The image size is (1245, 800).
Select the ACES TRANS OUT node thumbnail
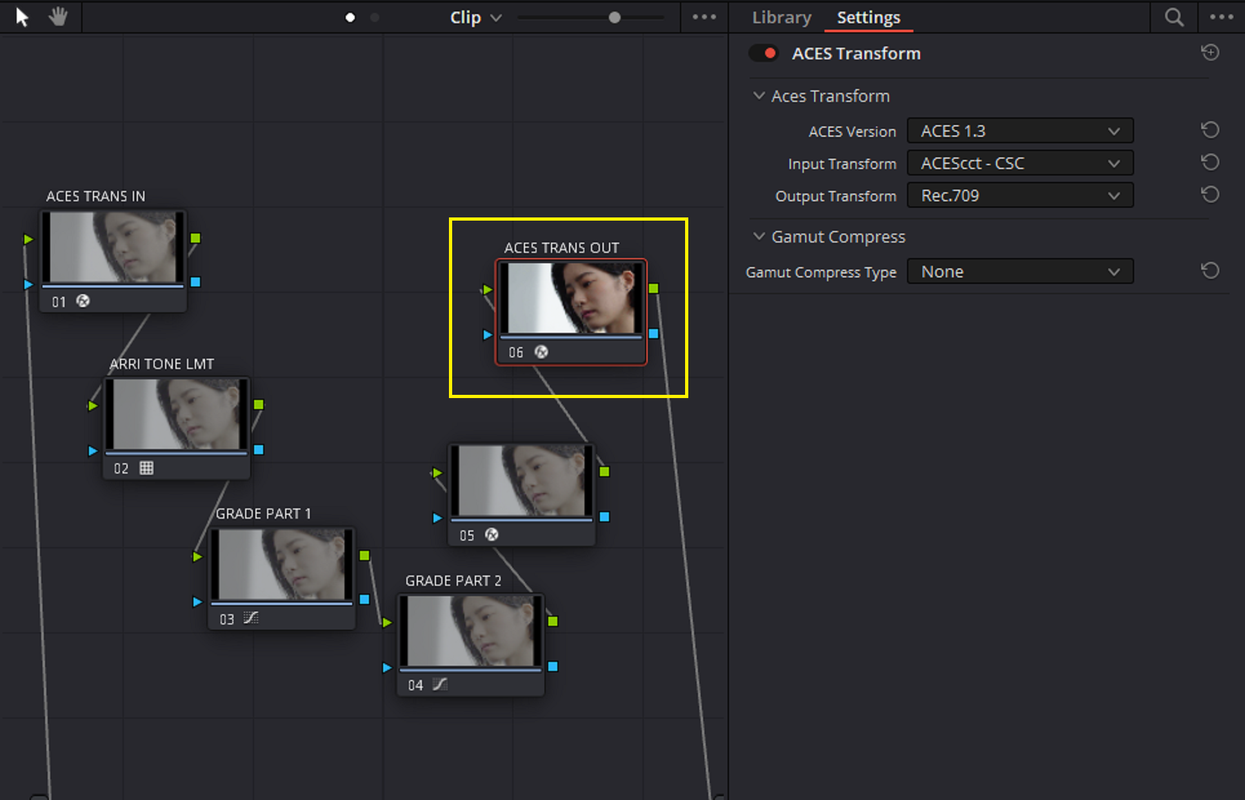571,298
